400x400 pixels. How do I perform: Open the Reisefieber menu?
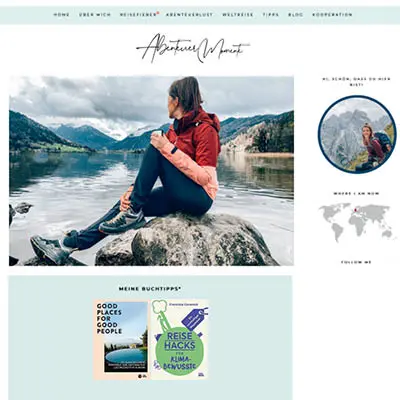138,15
